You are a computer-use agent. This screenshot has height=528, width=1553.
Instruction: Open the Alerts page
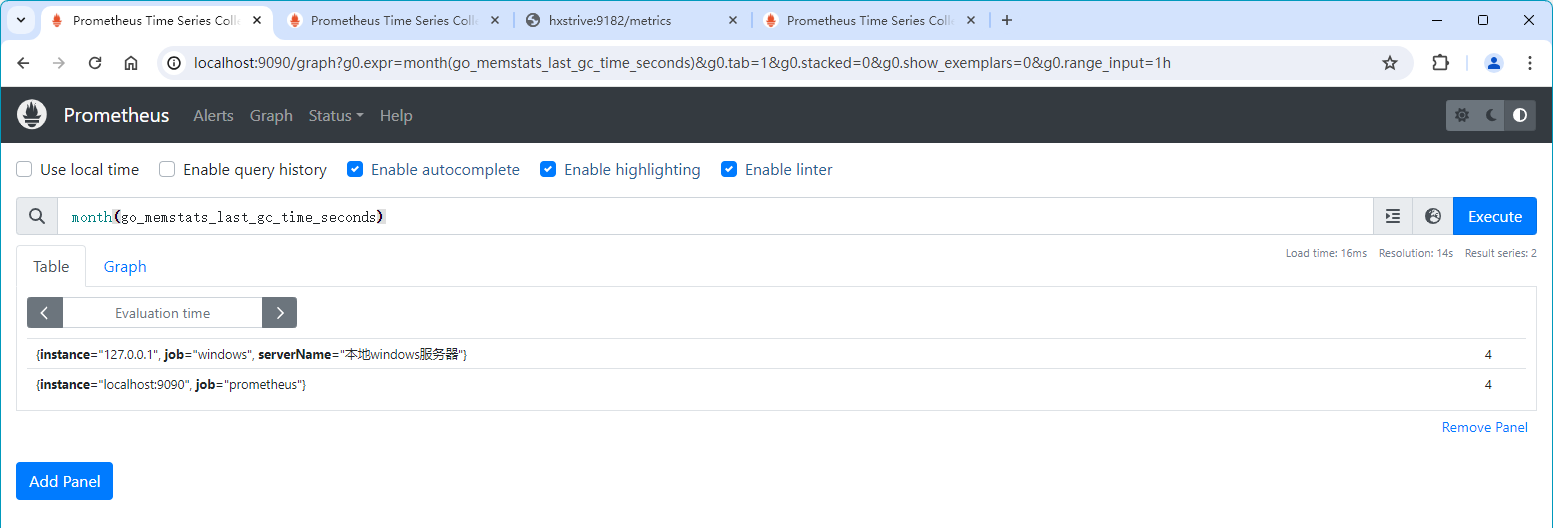click(213, 115)
